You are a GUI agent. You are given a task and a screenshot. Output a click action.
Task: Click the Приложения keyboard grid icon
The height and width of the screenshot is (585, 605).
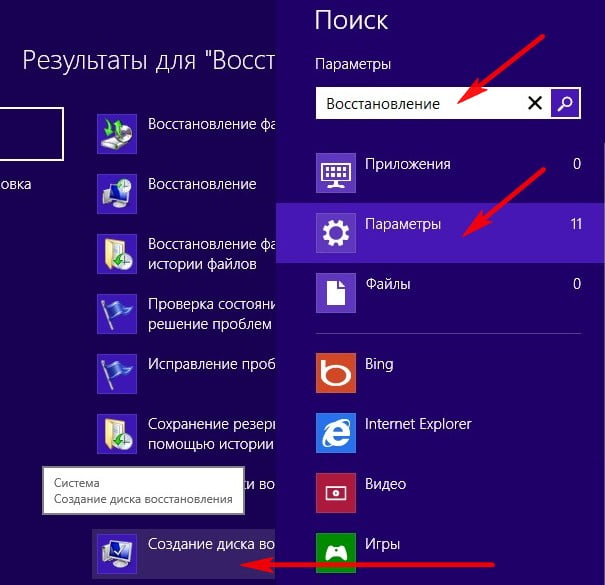(335, 173)
